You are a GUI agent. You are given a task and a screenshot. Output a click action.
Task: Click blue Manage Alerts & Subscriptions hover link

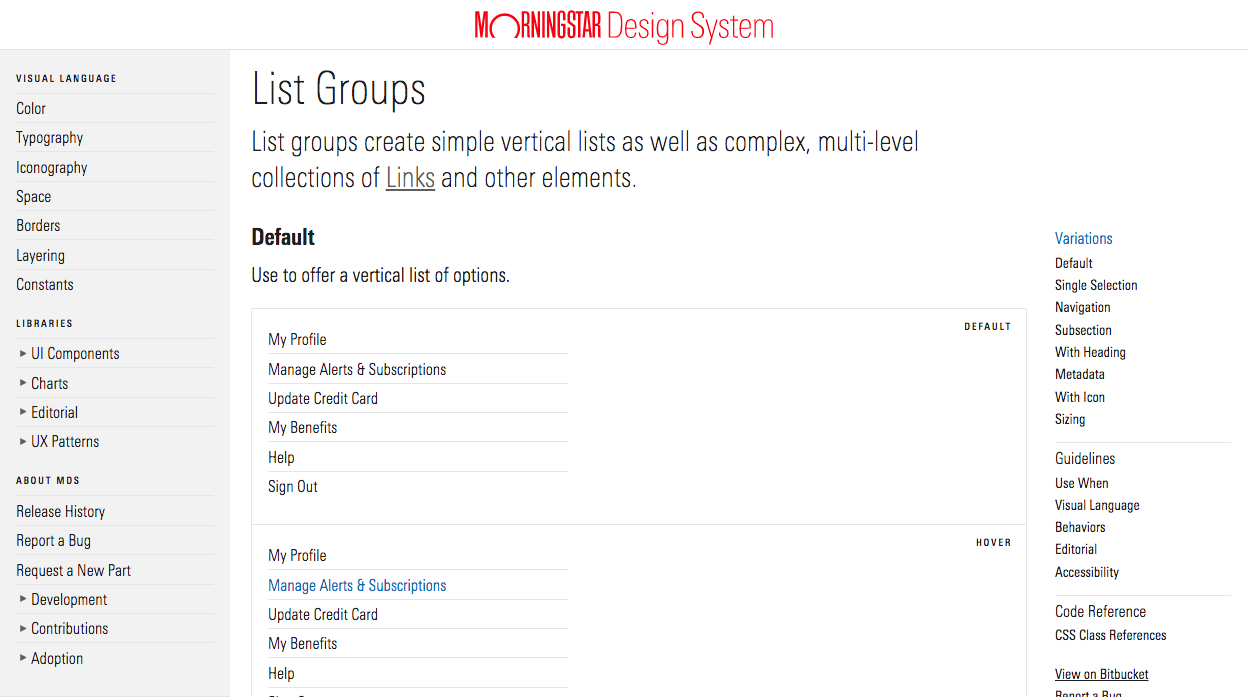click(x=357, y=585)
